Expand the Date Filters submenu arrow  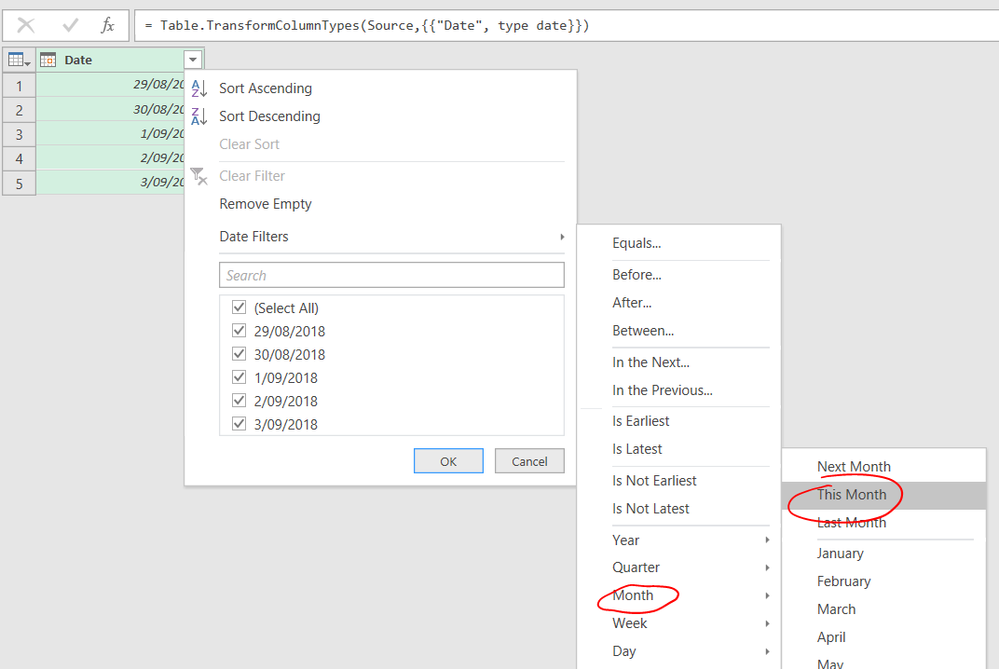click(x=562, y=237)
